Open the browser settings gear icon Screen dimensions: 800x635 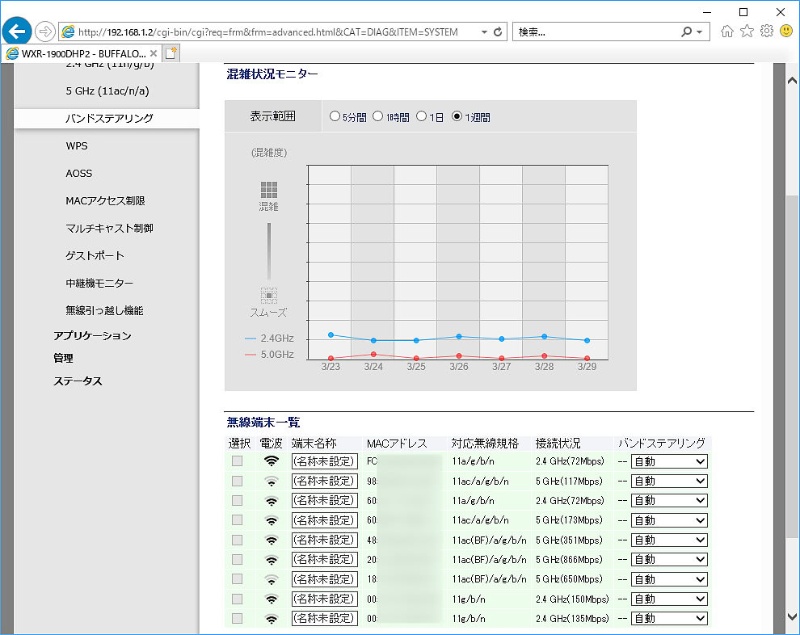coord(766,31)
